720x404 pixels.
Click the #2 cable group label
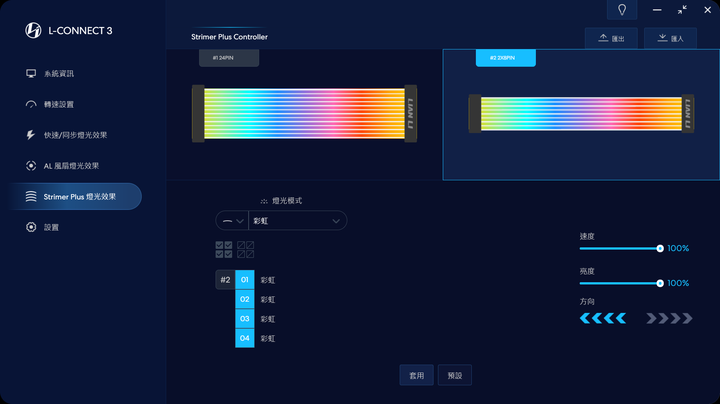[225, 280]
